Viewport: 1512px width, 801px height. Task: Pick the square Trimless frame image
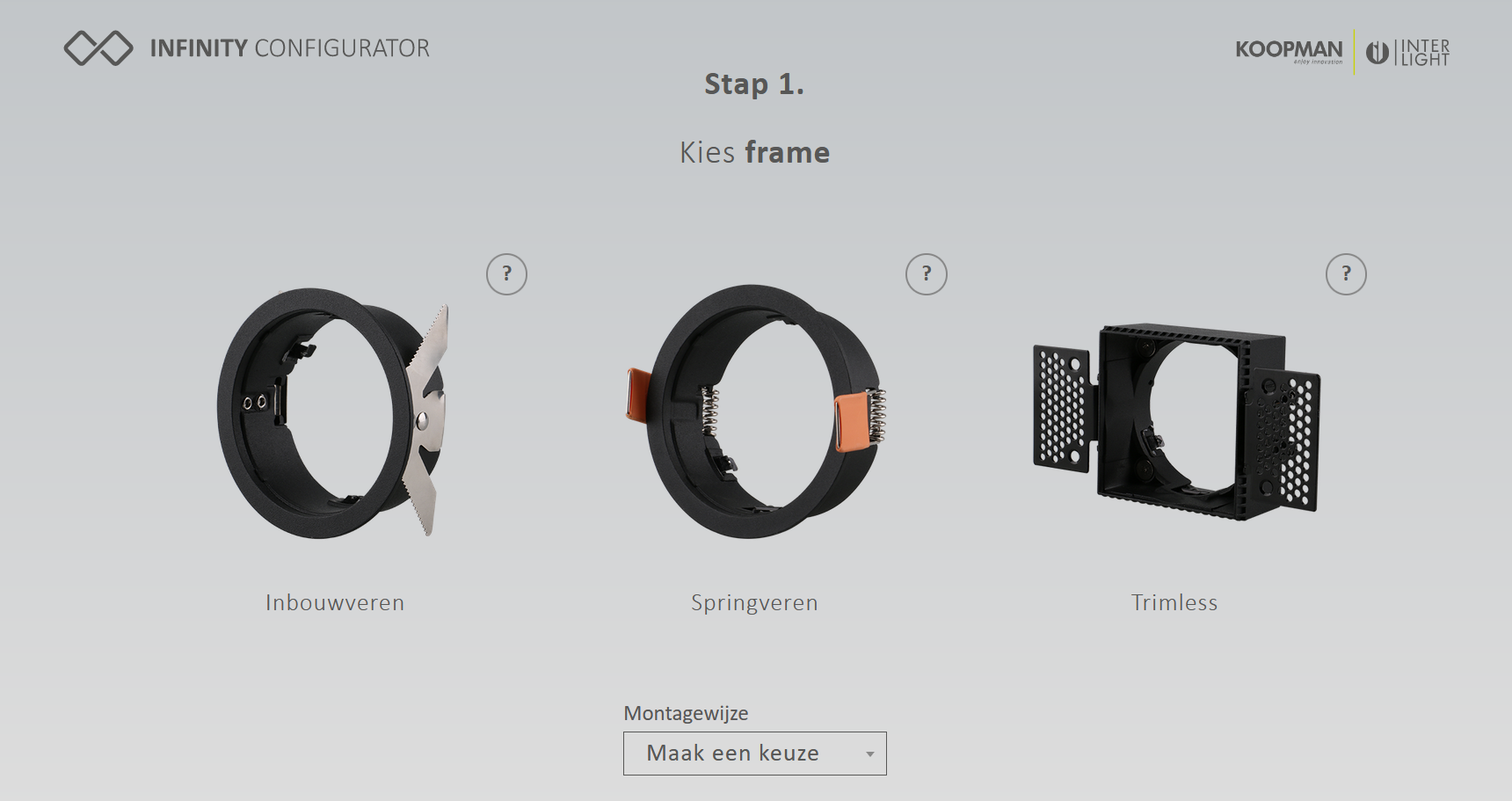(x=1176, y=422)
